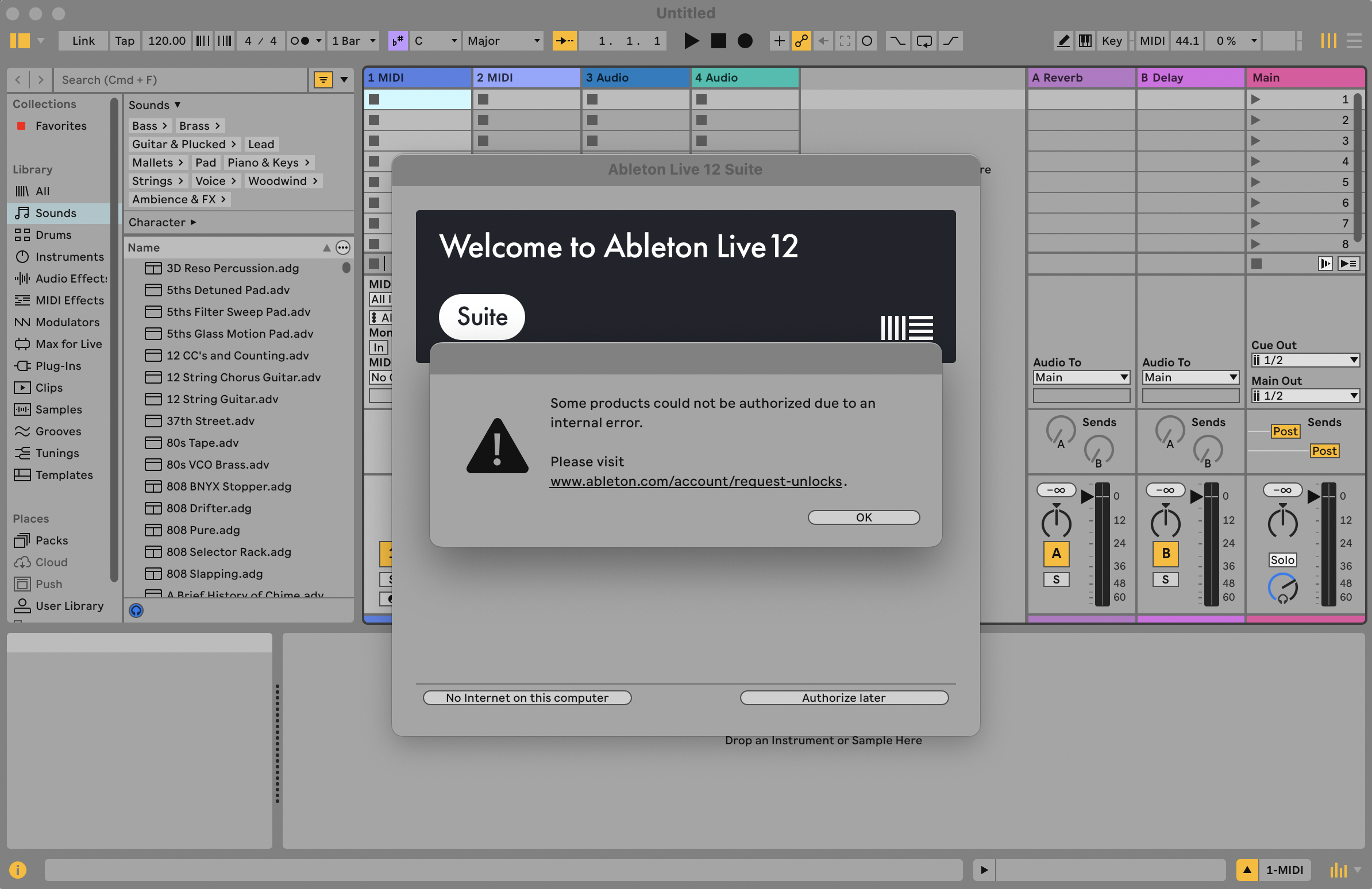1372x889 pixels.
Task: Click Re-enable Automation arrow icon
Action: 823,41
